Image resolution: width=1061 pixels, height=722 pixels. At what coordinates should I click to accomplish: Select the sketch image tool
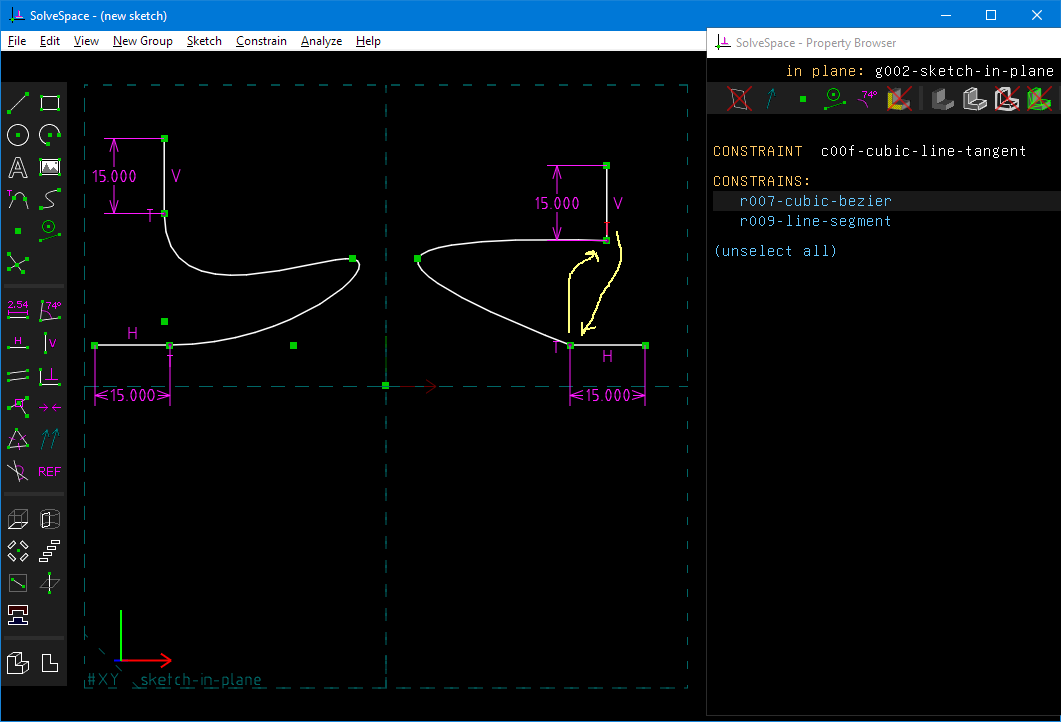pyautogui.click(x=49, y=166)
